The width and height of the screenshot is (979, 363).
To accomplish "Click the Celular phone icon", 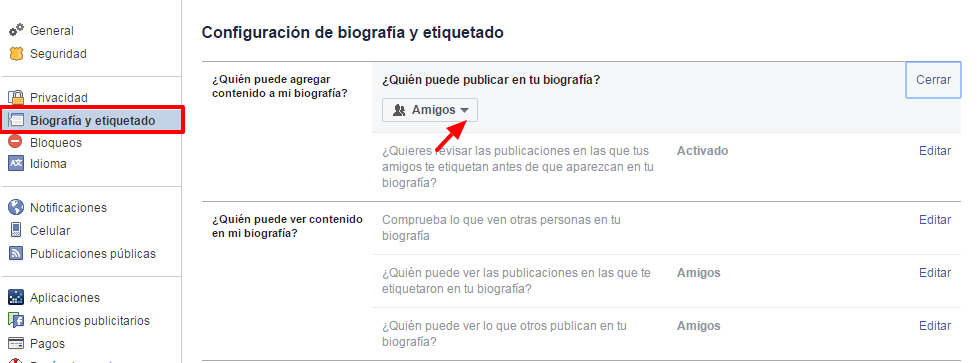I will point(16,230).
